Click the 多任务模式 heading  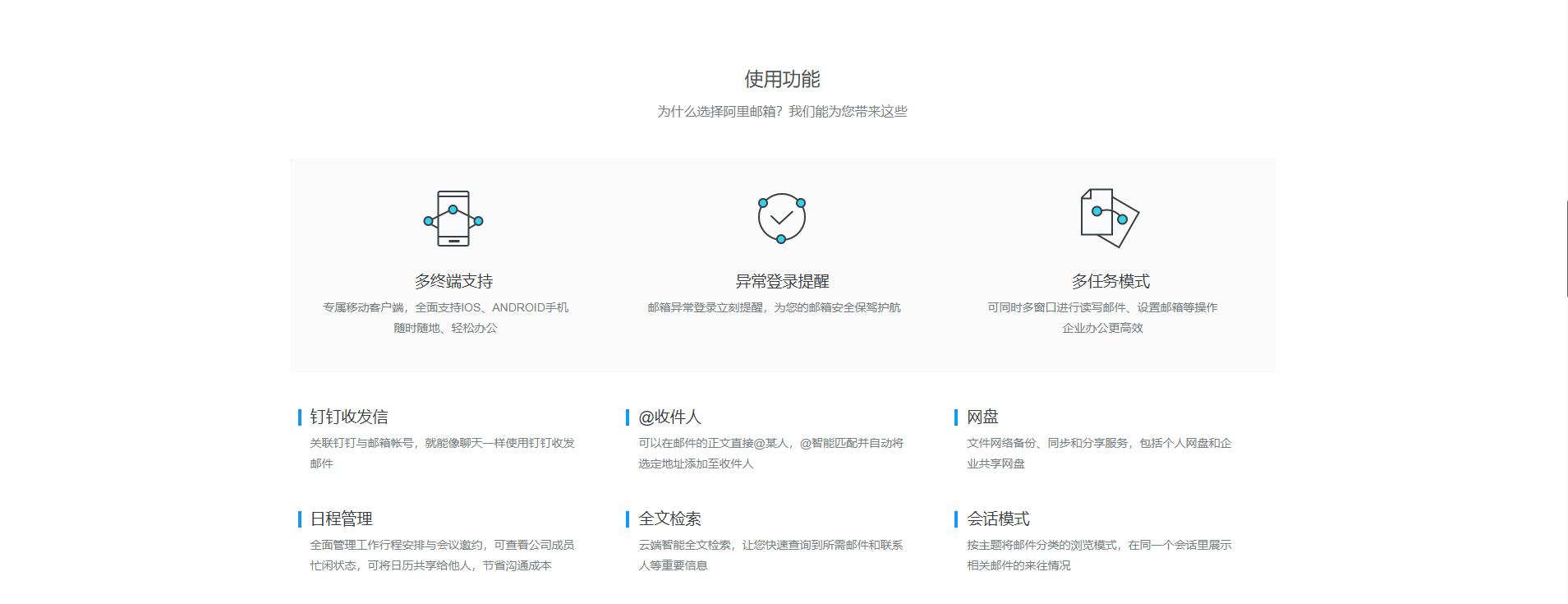pyautogui.click(x=1110, y=281)
